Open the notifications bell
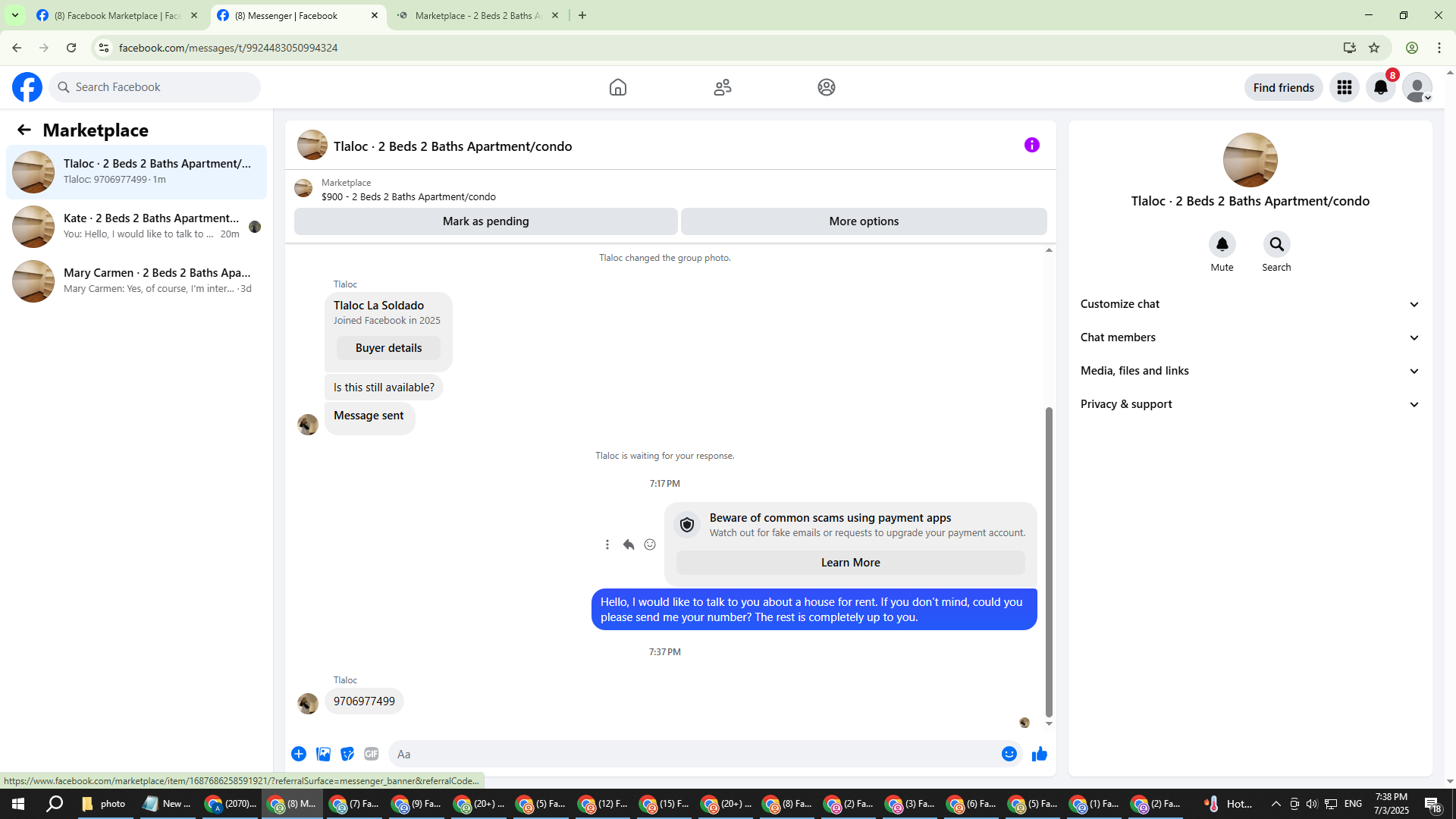This screenshot has height=819, width=1456. coord(1380,87)
